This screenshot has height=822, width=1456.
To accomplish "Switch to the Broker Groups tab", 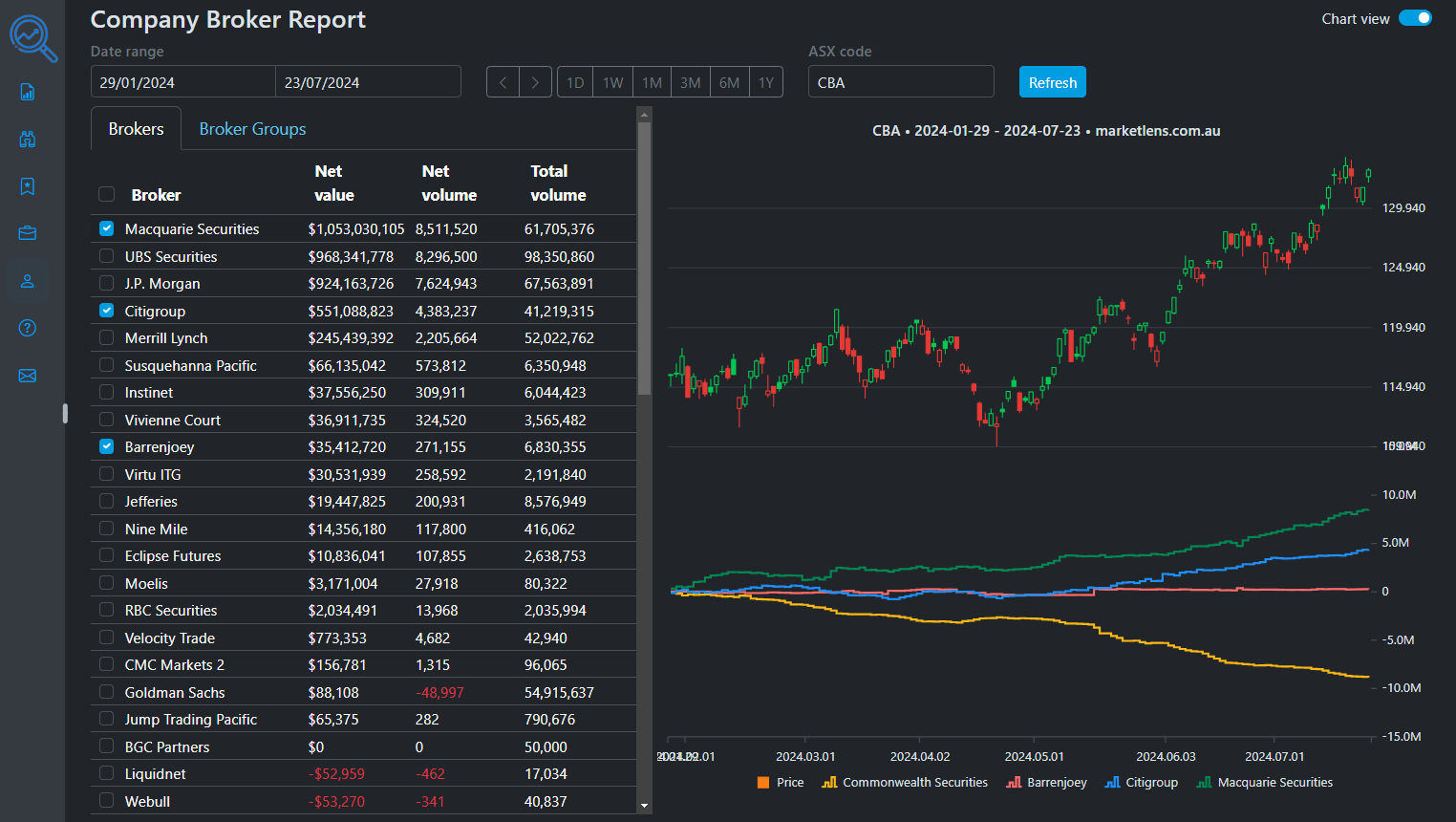I will [252, 128].
